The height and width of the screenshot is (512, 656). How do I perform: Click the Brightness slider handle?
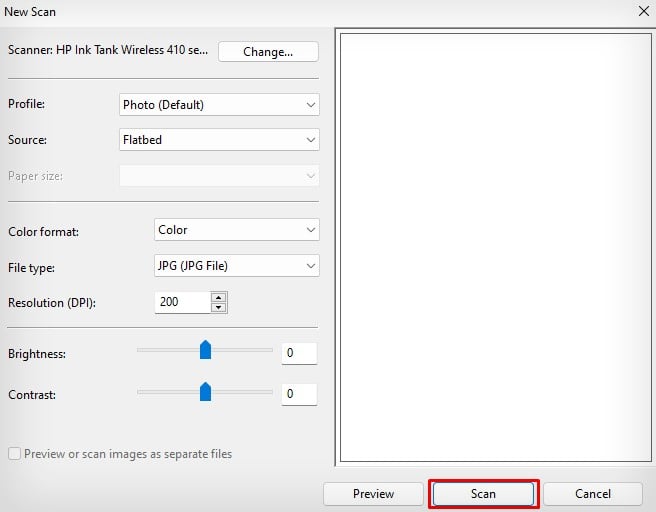pos(205,350)
